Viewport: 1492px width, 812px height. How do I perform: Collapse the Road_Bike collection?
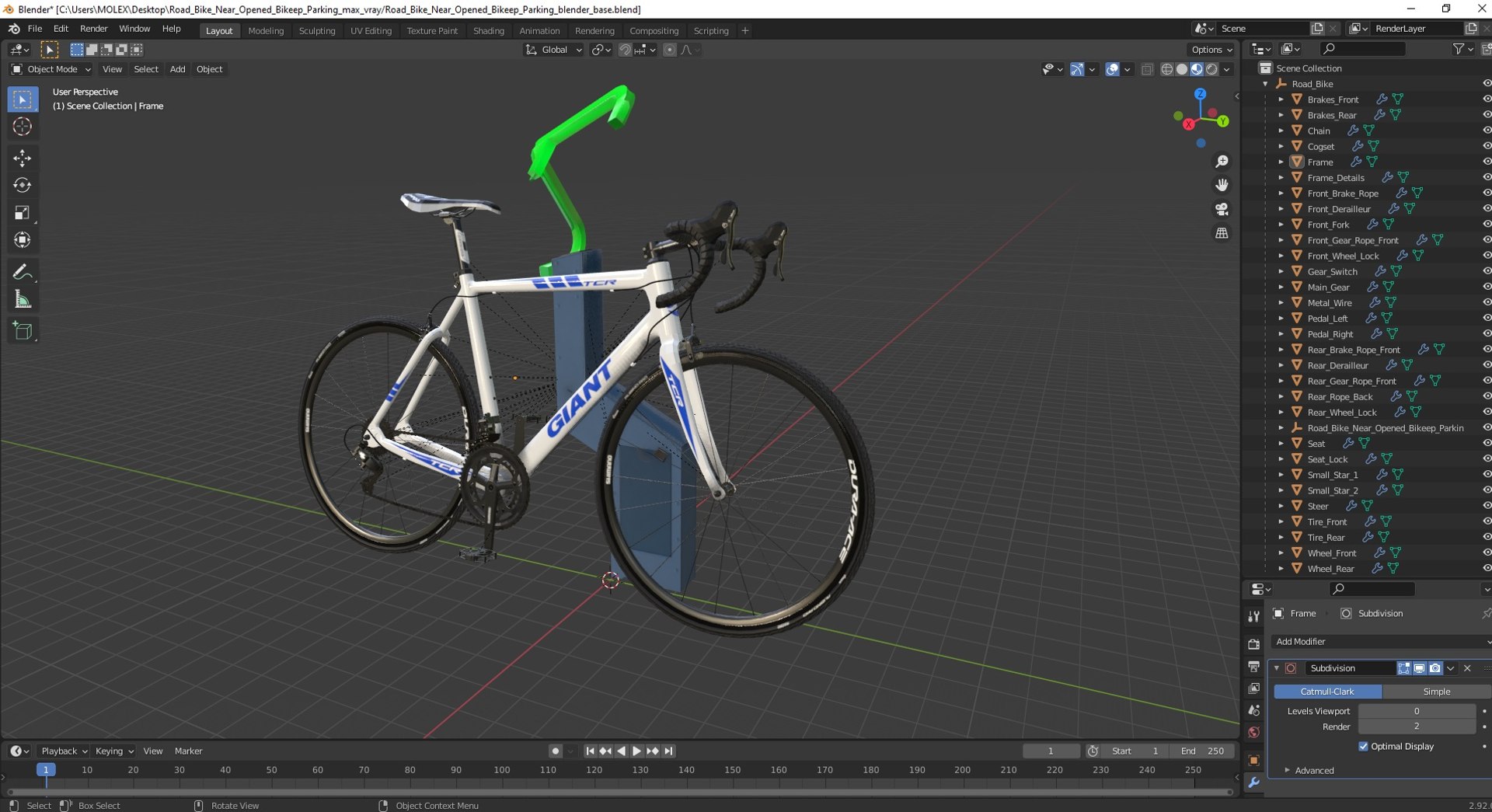pyautogui.click(x=1266, y=84)
